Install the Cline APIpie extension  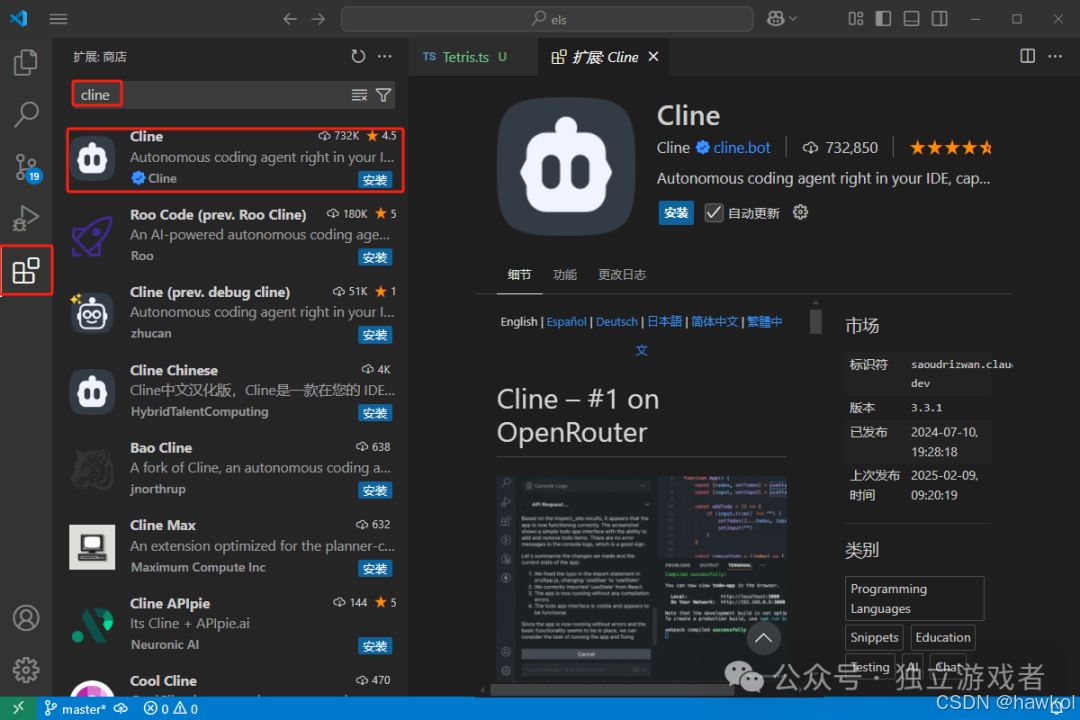pyautogui.click(x=375, y=646)
